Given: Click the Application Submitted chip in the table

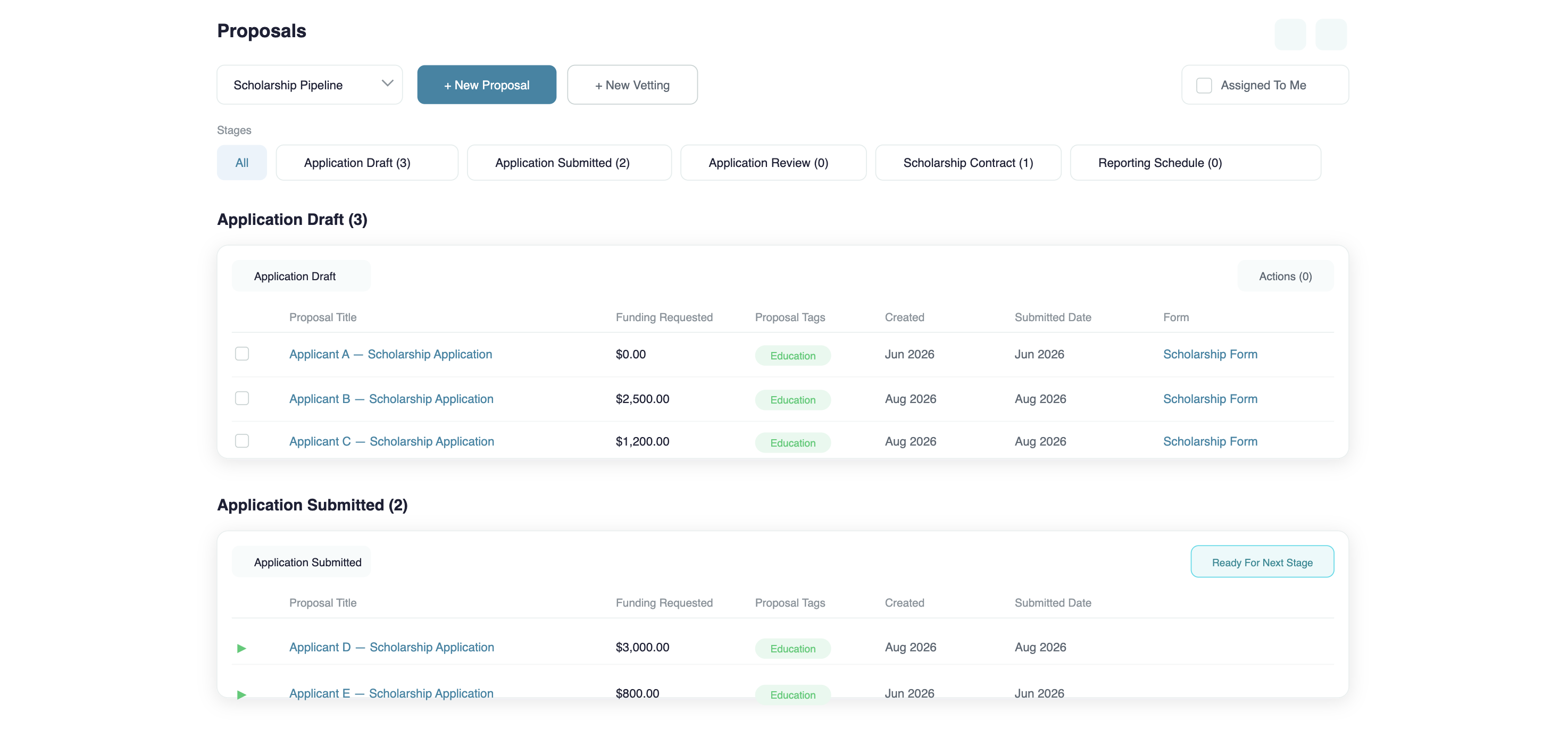Looking at the screenshot, I should click(x=301, y=562).
